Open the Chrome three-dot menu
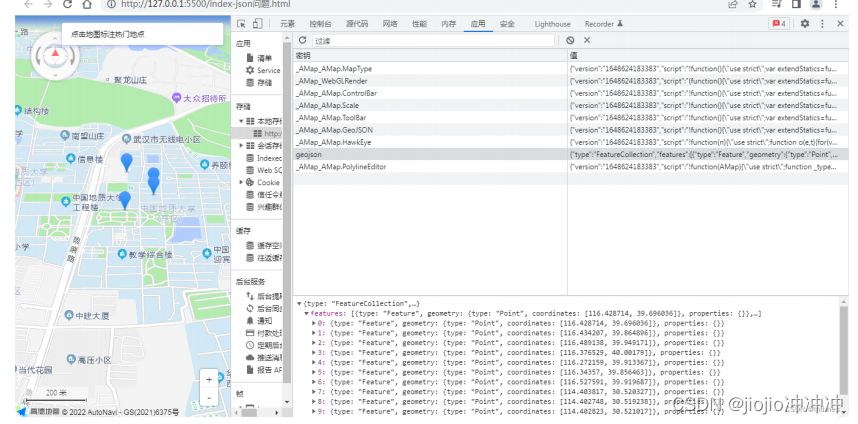 [836, 4]
